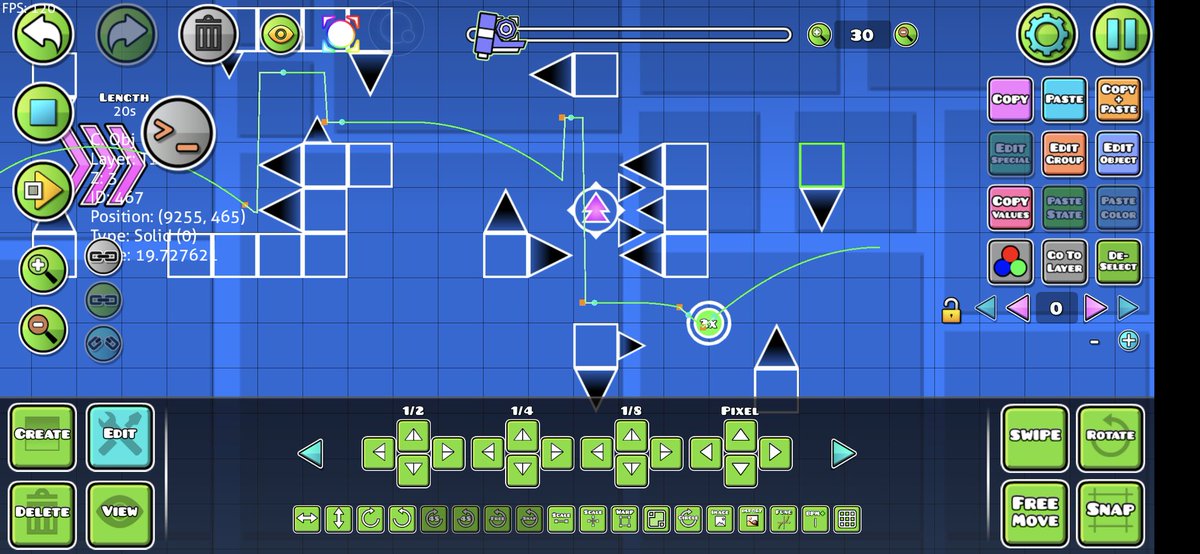Click the current layer number 0 field
The width and height of the screenshot is (1200, 554).
[1057, 308]
